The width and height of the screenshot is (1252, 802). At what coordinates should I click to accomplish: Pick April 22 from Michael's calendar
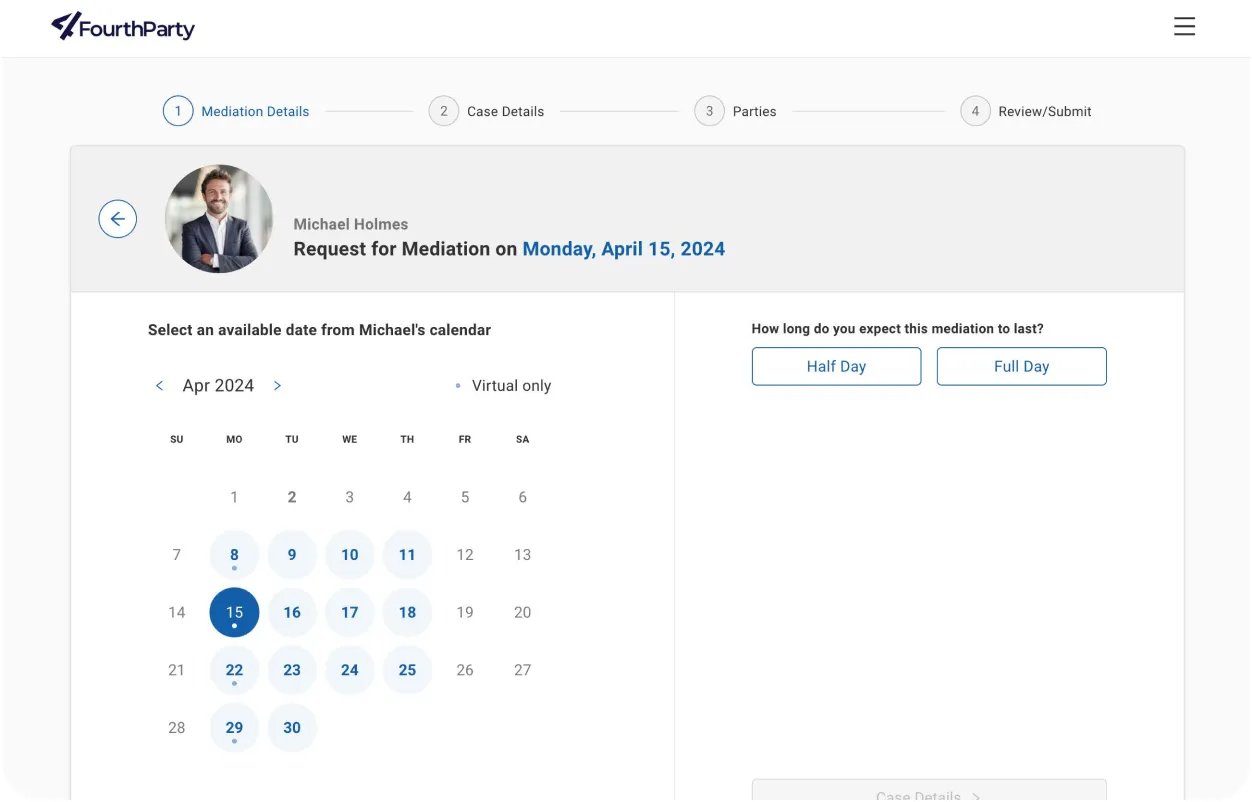234,670
